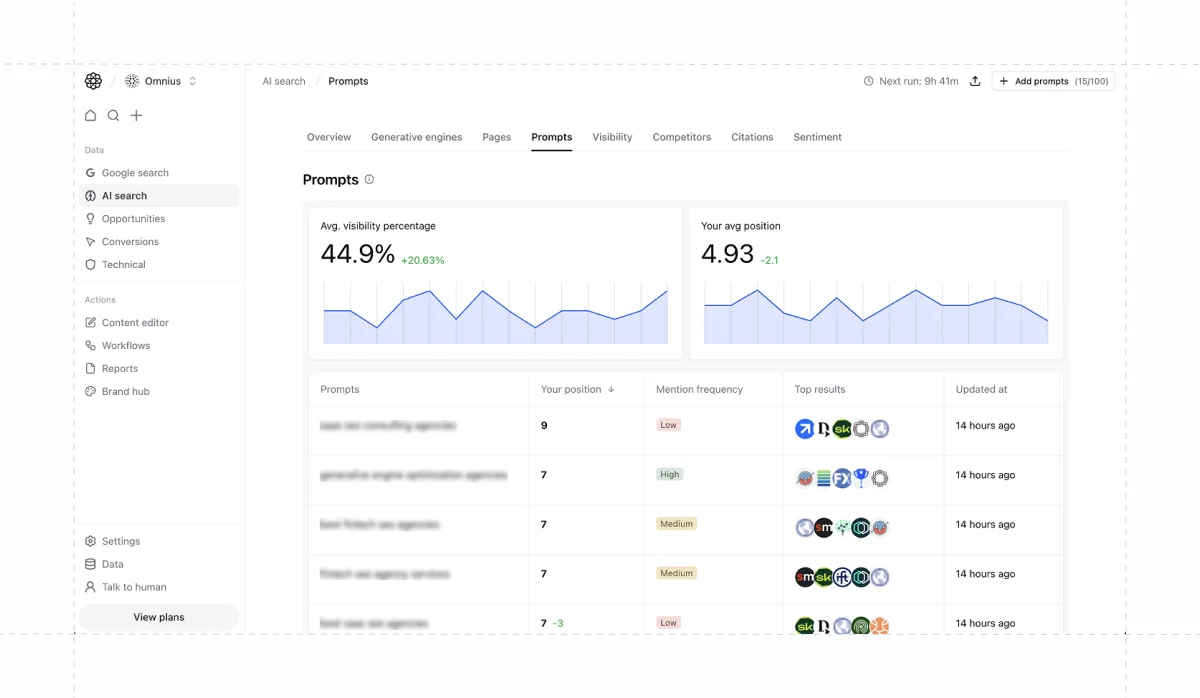Switch to the Competitors tab
This screenshot has height=698, width=1200.
point(681,137)
